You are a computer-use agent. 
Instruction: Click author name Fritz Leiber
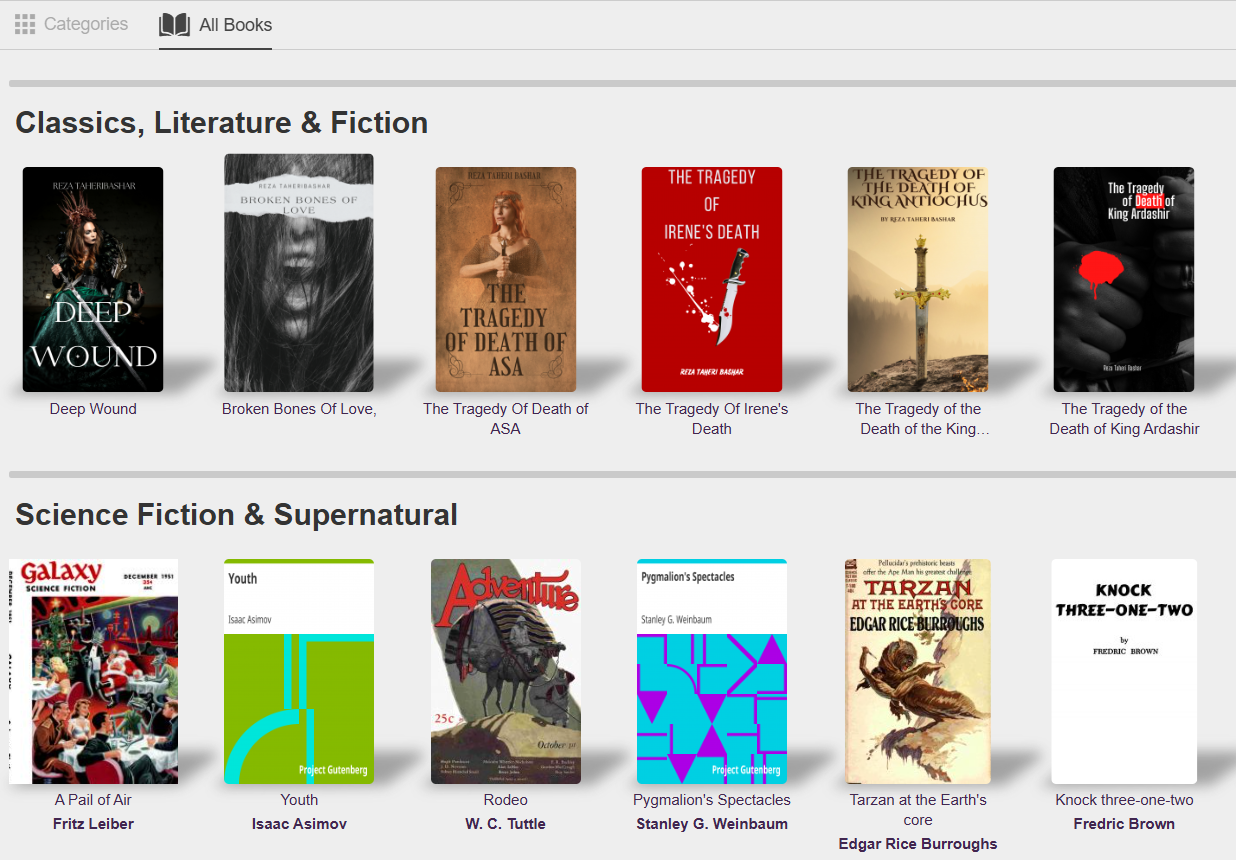[93, 824]
